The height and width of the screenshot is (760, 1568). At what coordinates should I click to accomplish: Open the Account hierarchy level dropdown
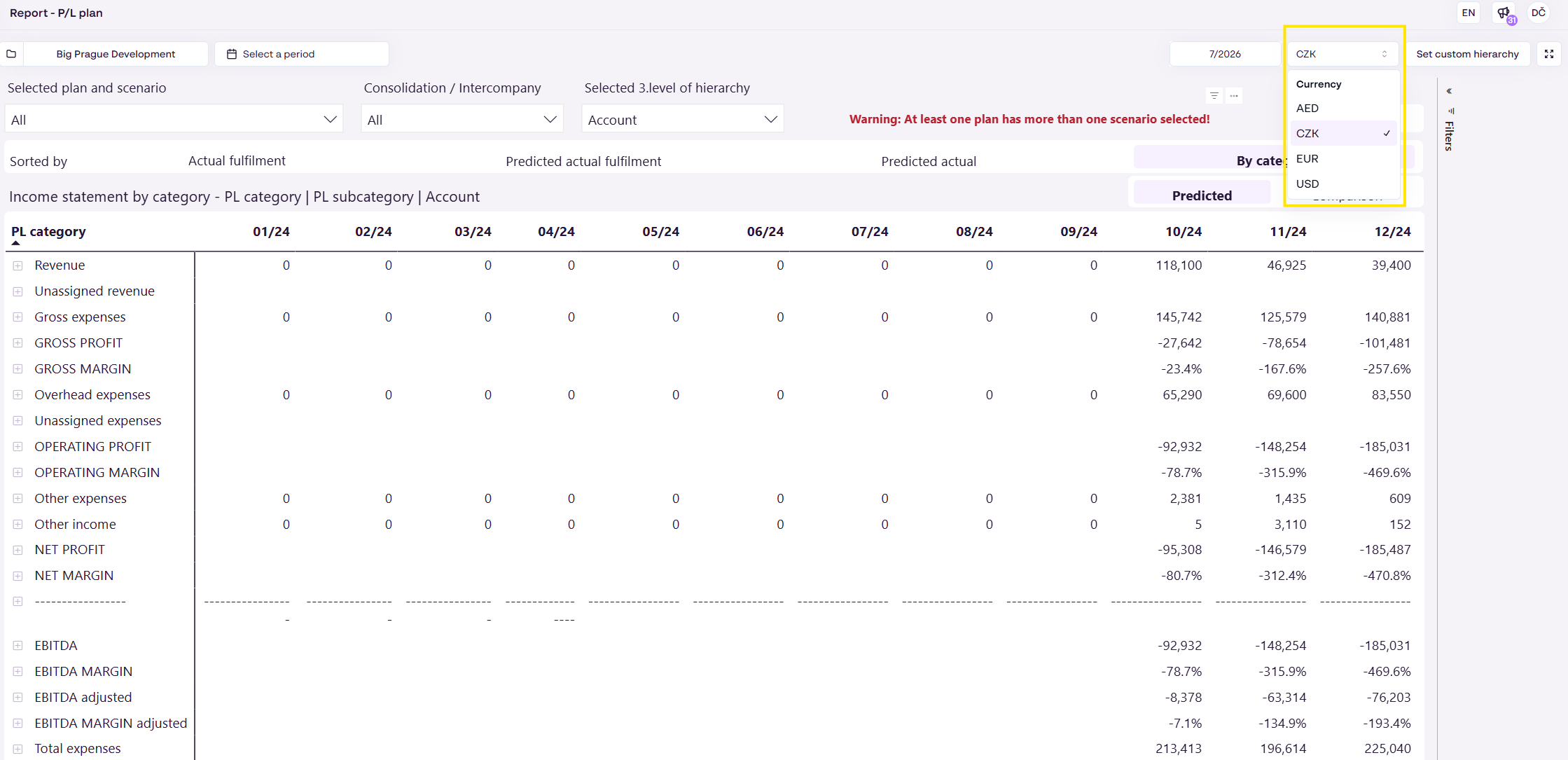pyautogui.click(x=683, y=120)
